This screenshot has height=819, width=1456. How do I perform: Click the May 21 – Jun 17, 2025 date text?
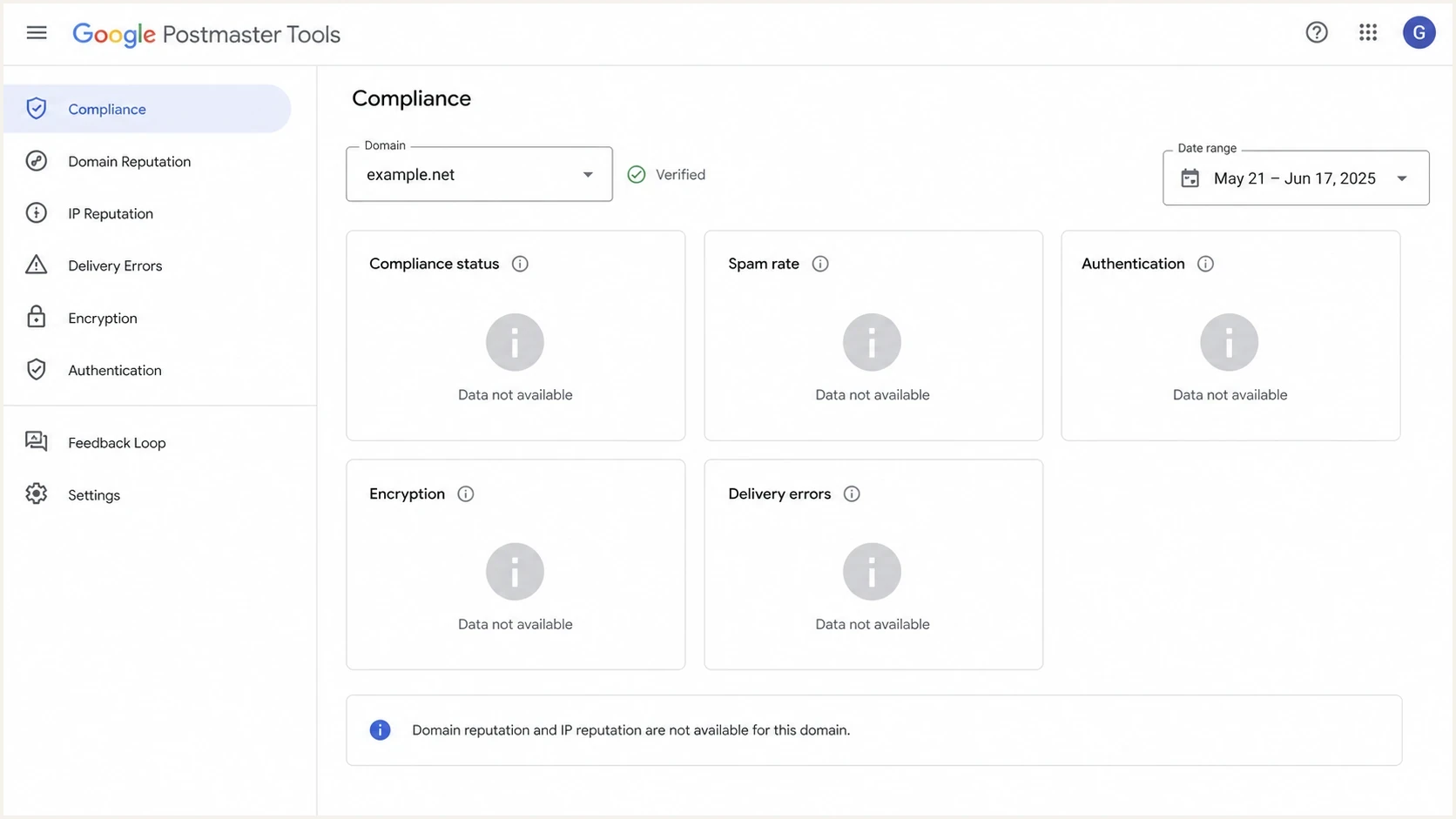pyautogui.click(x=1294, y=178)
